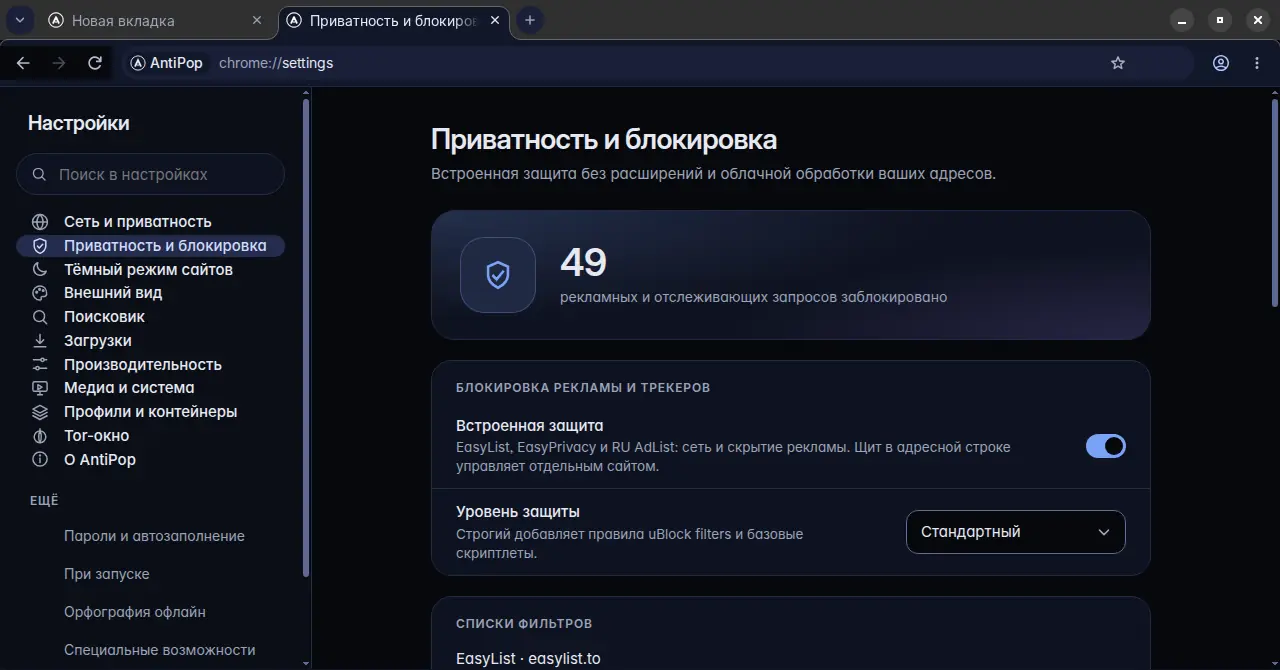Open Специальные возможности settings link
This screenshot has height=670, width=1280.
click(x=160, y=650)
